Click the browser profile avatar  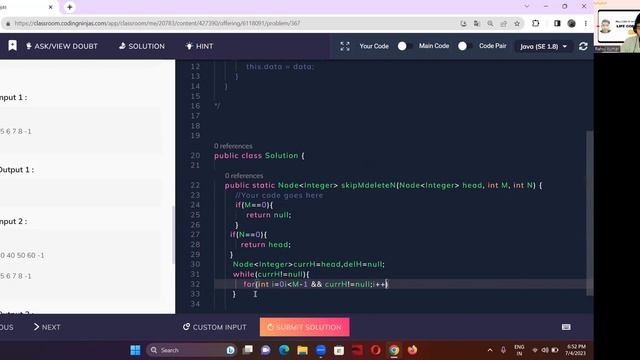(571, 23)
